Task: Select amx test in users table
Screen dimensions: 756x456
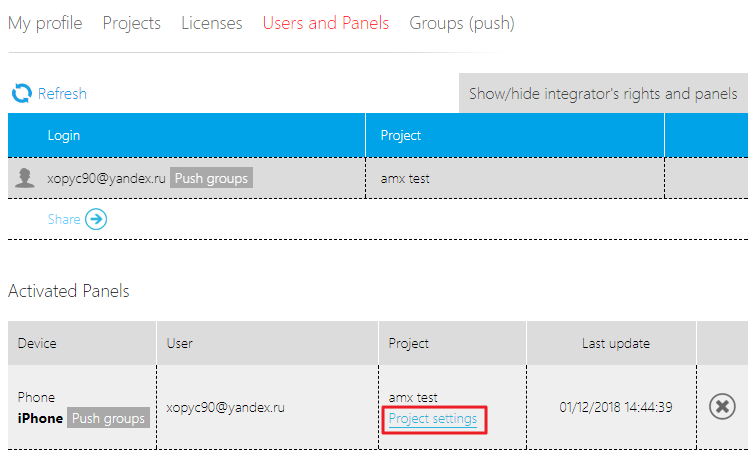Action: (x=405, y=179)
